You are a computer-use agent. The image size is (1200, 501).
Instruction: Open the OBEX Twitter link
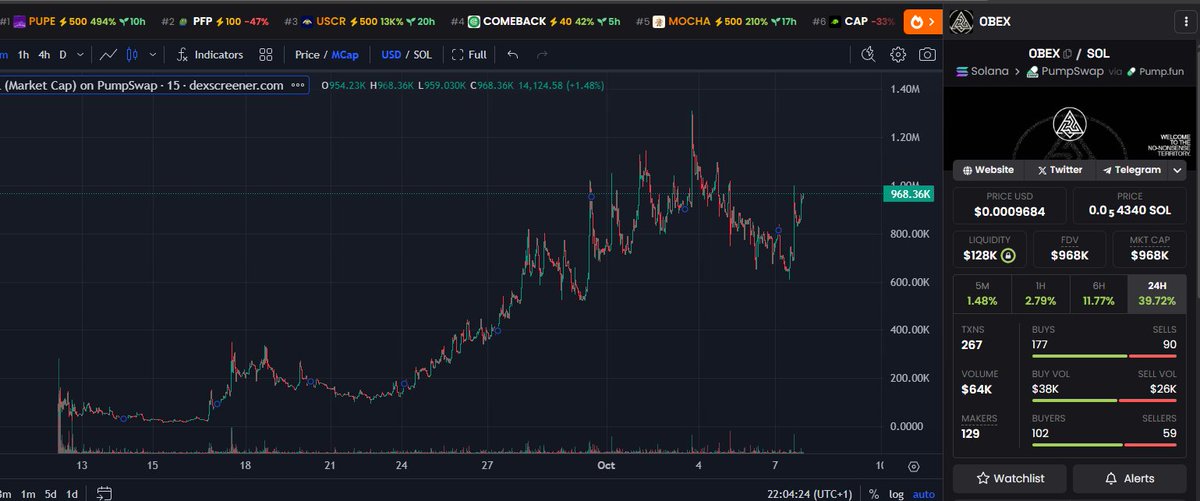(1060, 170)
